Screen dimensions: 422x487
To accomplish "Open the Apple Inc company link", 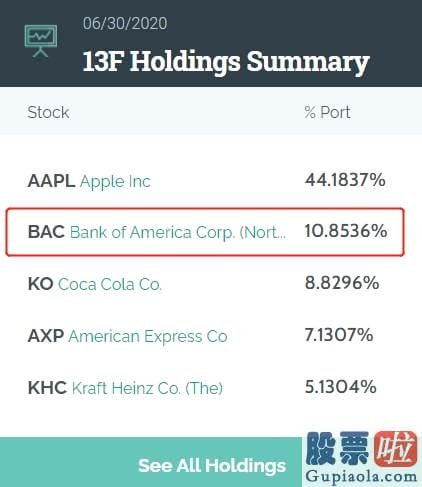I will [115, 182].
